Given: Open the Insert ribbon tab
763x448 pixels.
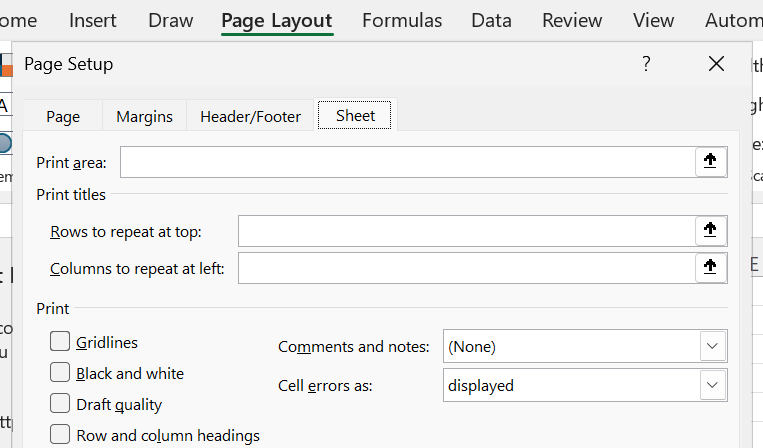Looking at the screenshot, I should click(x=93, y=20).
